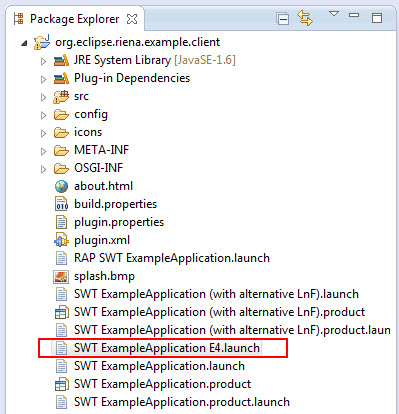Click the plugin.xml plug-in icon
Image resolution: width=399 pixels, height=414 pixels.
(x=61, y=240)
